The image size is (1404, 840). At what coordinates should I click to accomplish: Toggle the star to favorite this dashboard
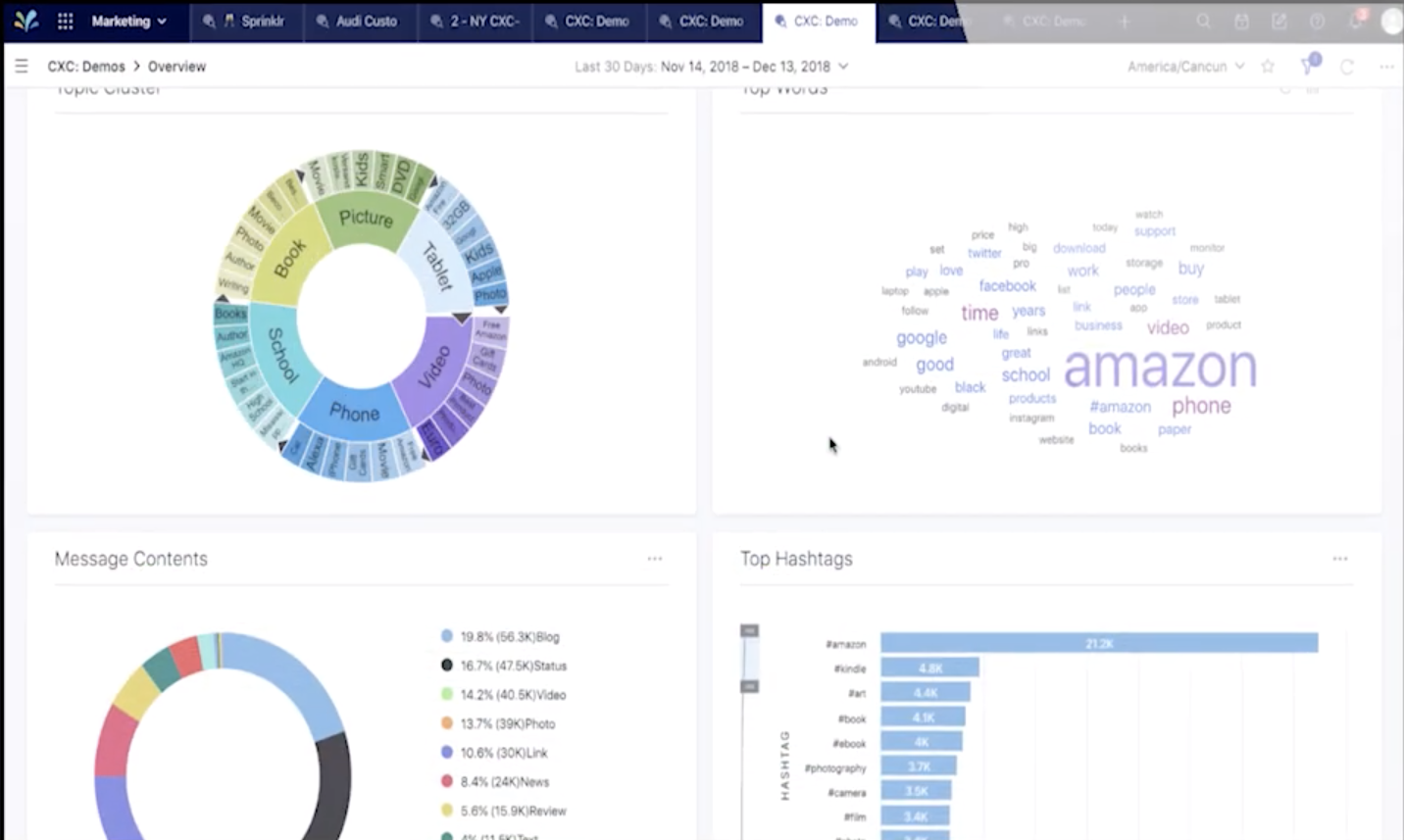point(1268,67)
